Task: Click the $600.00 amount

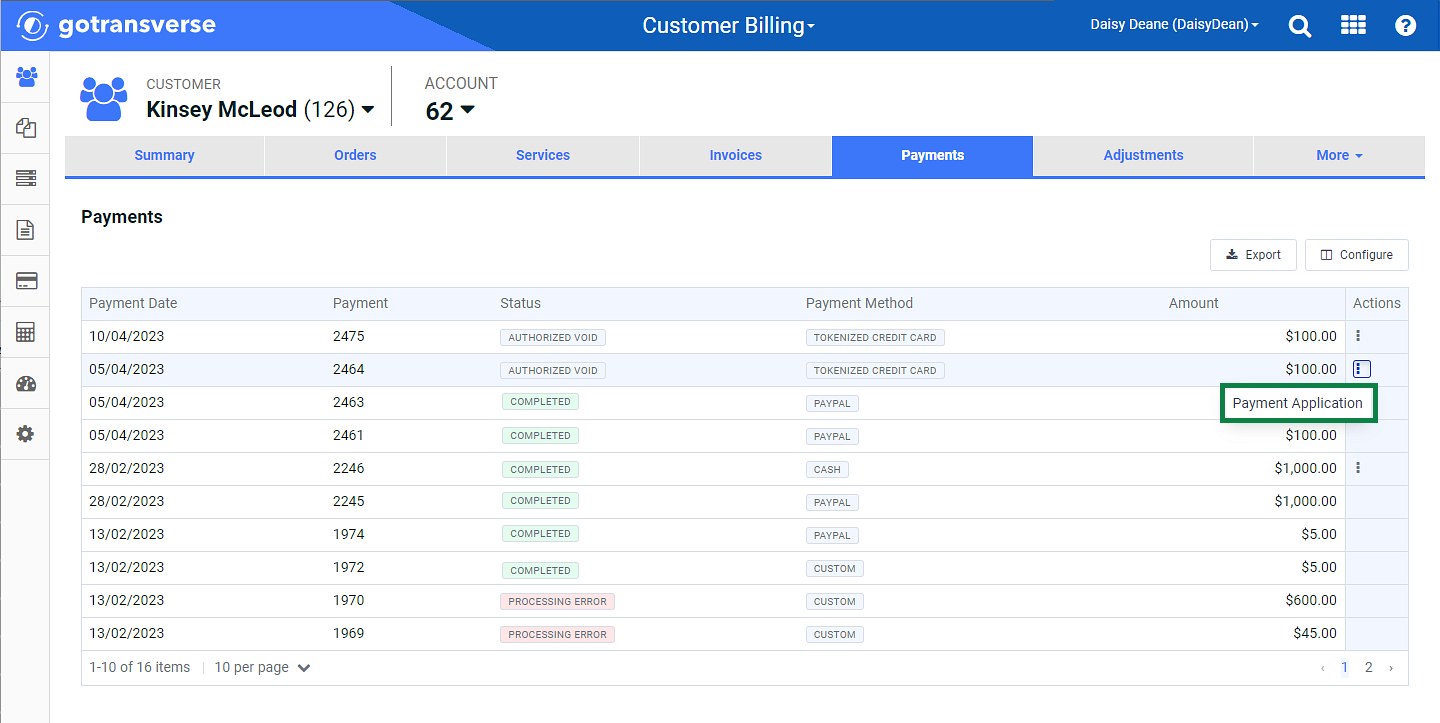Action: tap(1311, 600)
